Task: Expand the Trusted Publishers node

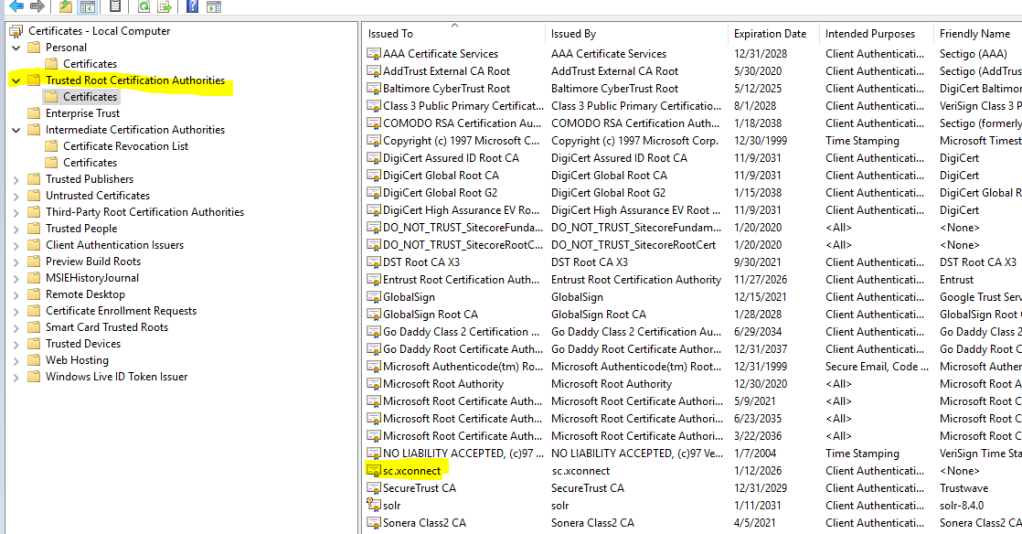Action: [16, 180]
